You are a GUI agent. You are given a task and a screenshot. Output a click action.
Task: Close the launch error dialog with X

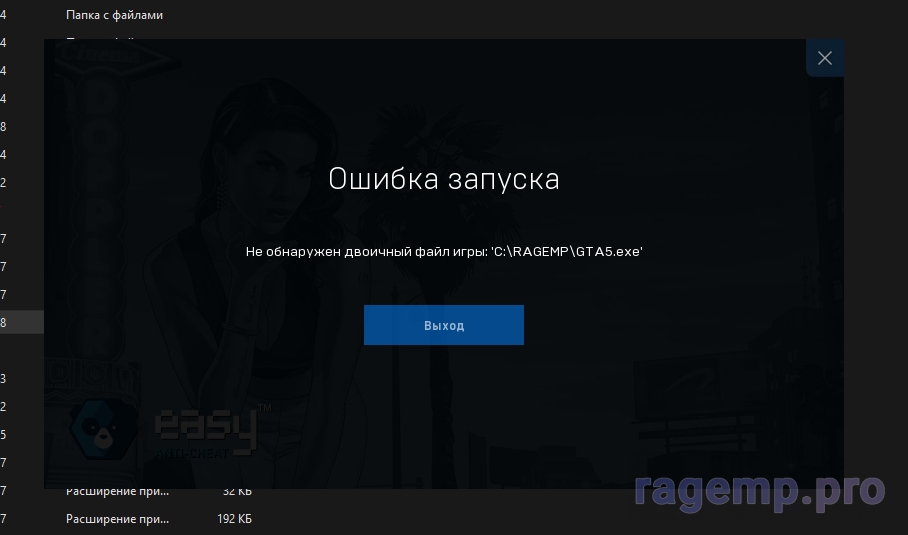click(x=825, y=58)
